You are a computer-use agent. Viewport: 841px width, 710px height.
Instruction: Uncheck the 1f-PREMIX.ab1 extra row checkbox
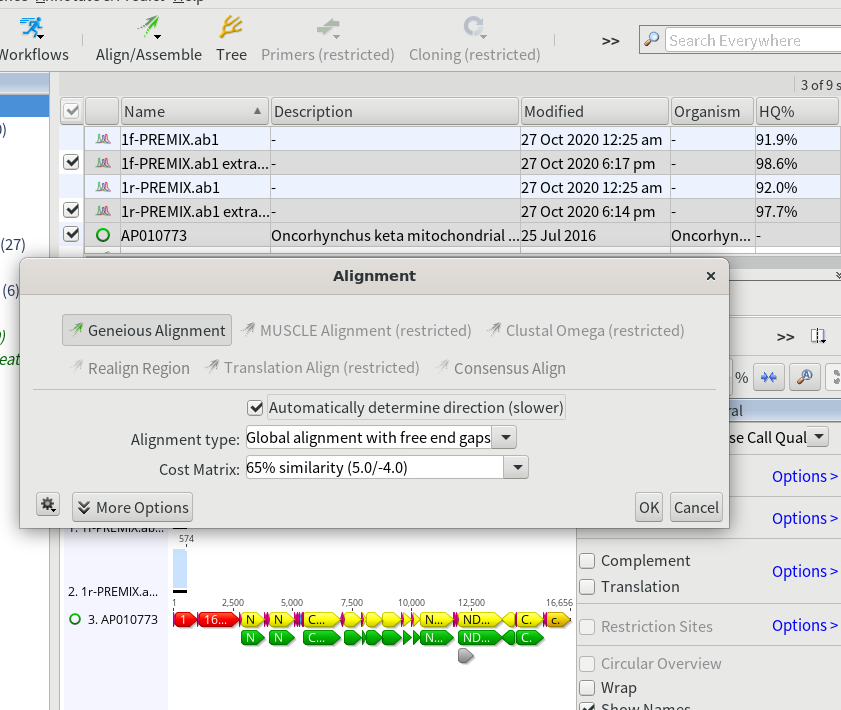tap(71, 162)
